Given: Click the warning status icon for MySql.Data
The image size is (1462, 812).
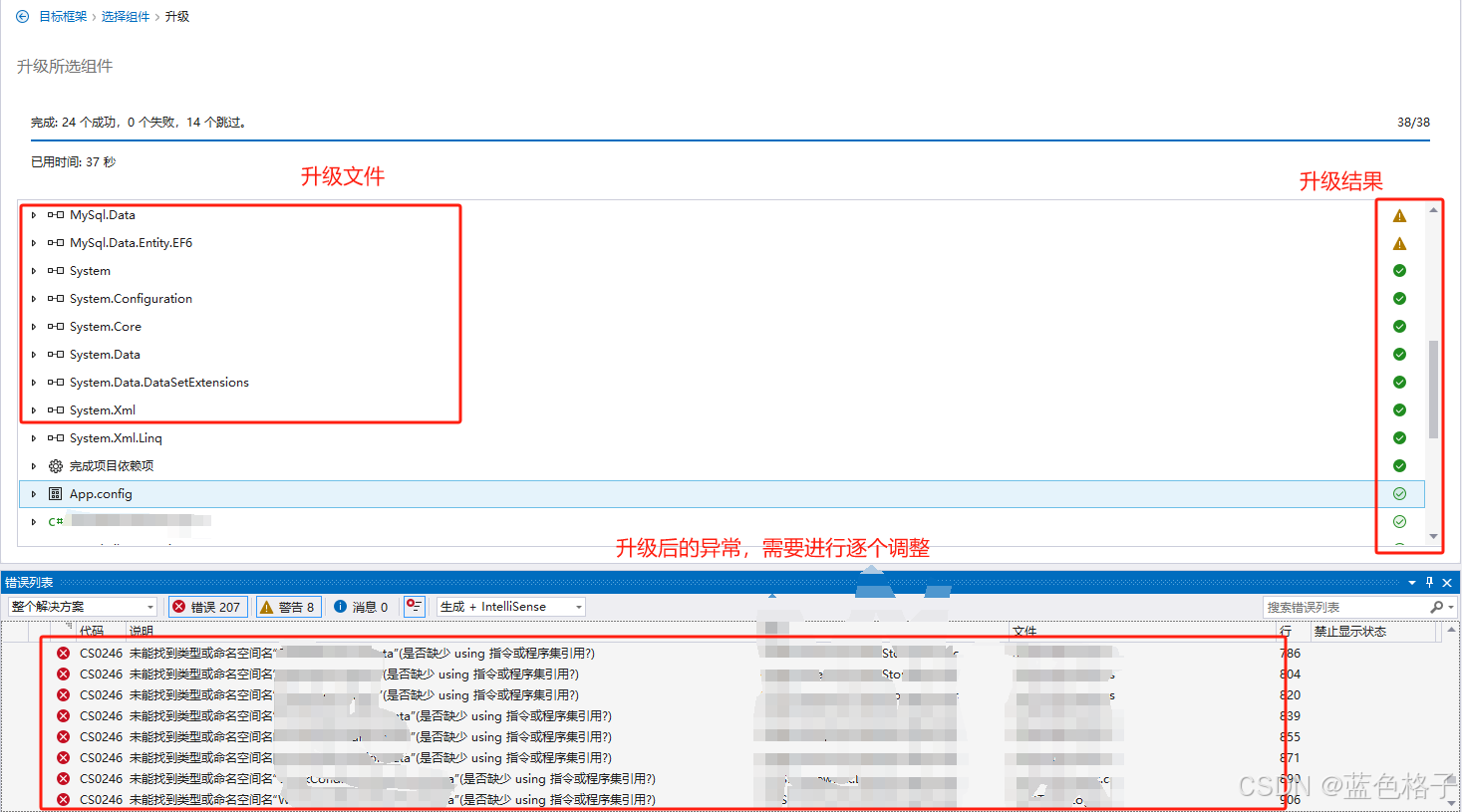Looking at the screenshot, I should 1399,215.
